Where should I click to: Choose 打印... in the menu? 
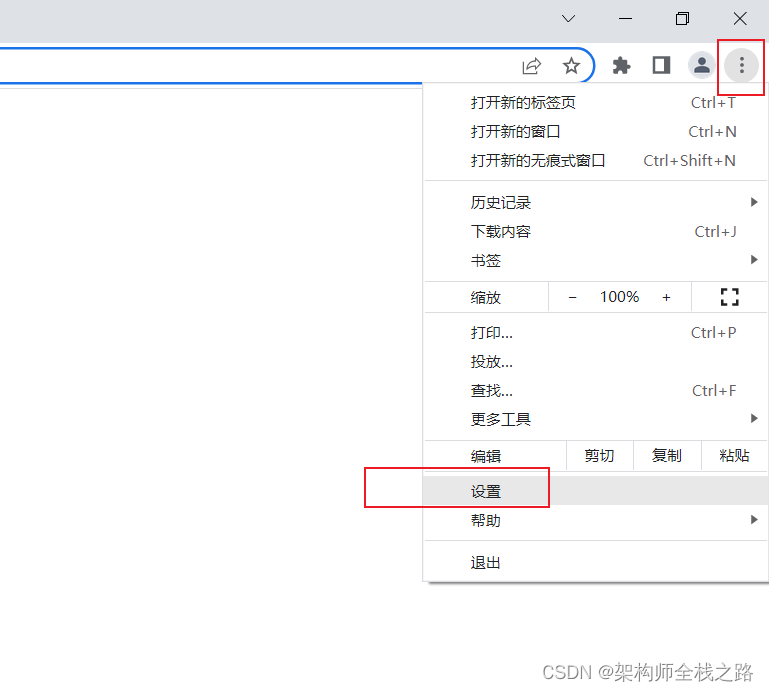tap(595, 333)
